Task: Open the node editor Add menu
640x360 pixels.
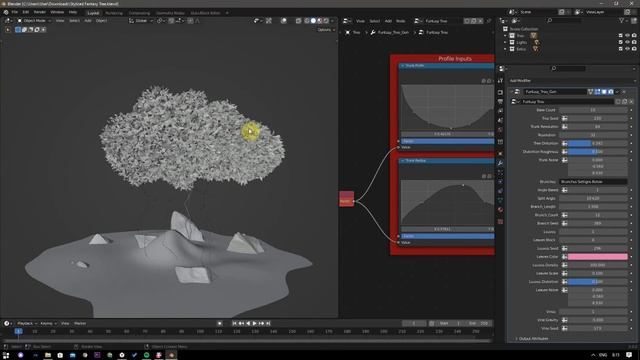Action: (x=388, y=21)
